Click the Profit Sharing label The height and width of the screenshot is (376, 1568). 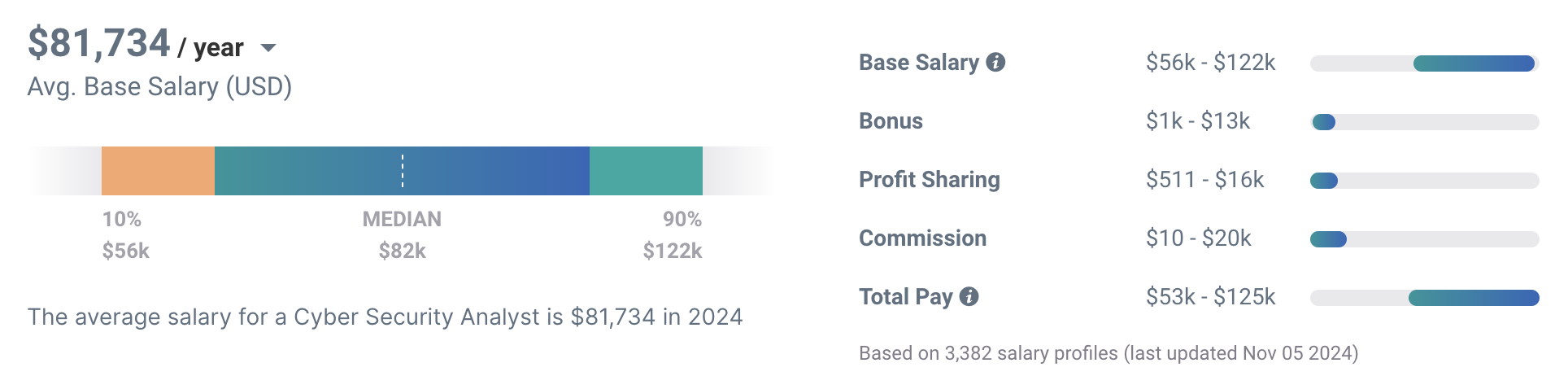[930, 180]
